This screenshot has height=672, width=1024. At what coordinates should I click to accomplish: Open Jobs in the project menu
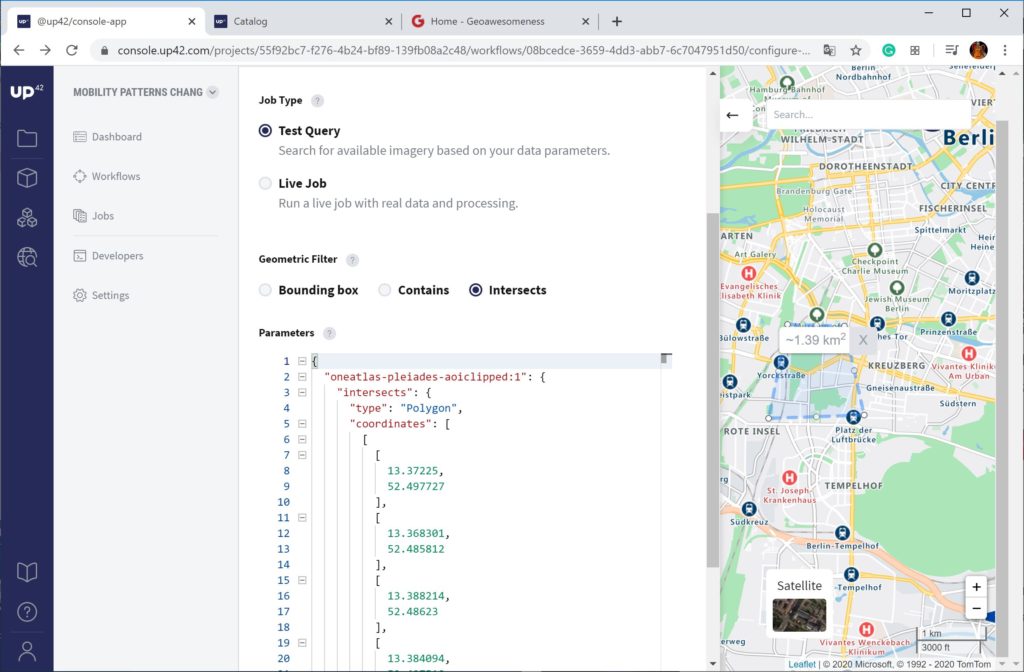(x=103, y=216)
